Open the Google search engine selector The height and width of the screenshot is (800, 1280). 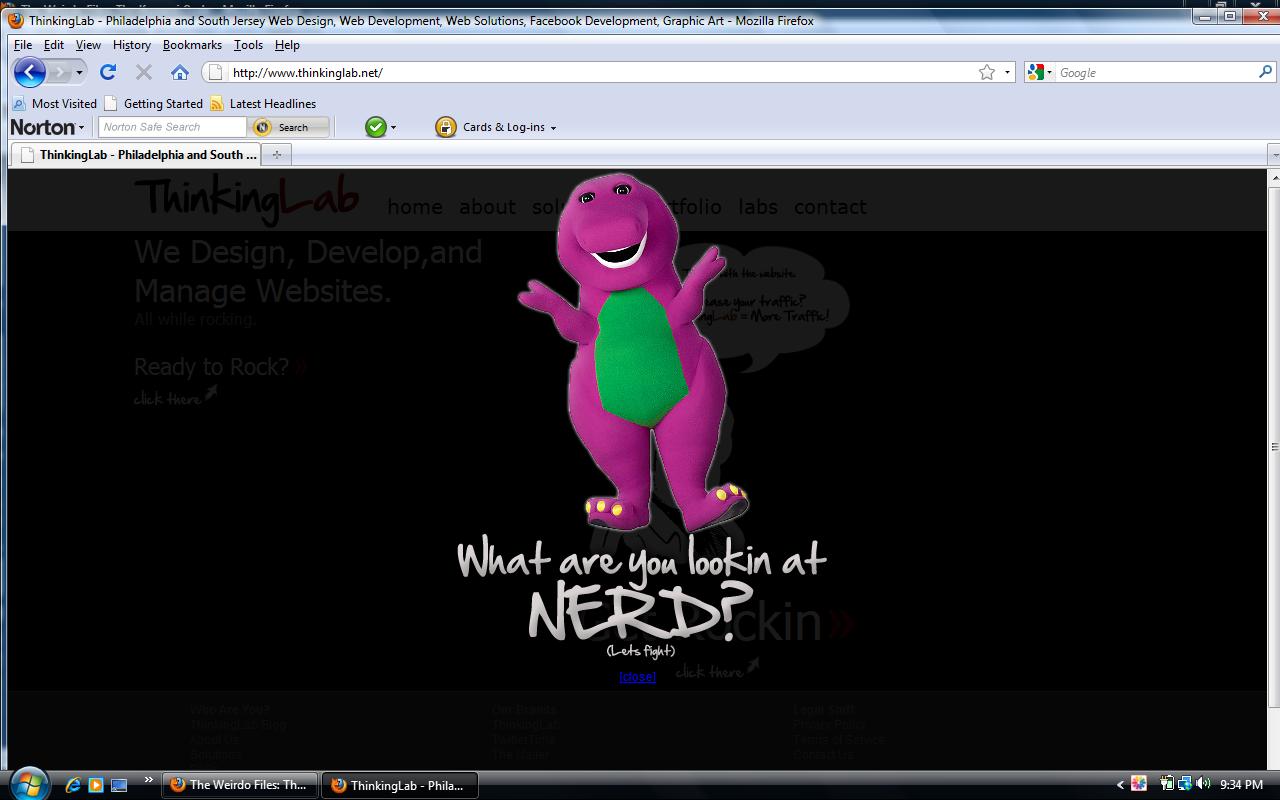point(1040,72)
